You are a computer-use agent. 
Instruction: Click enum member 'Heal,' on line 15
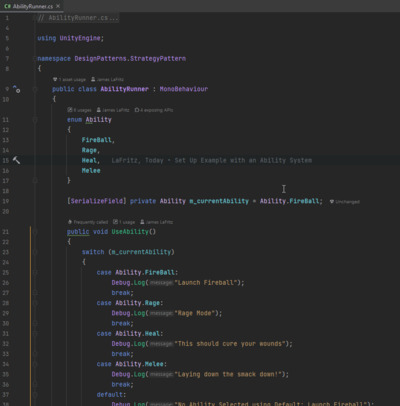pos(91,160)
